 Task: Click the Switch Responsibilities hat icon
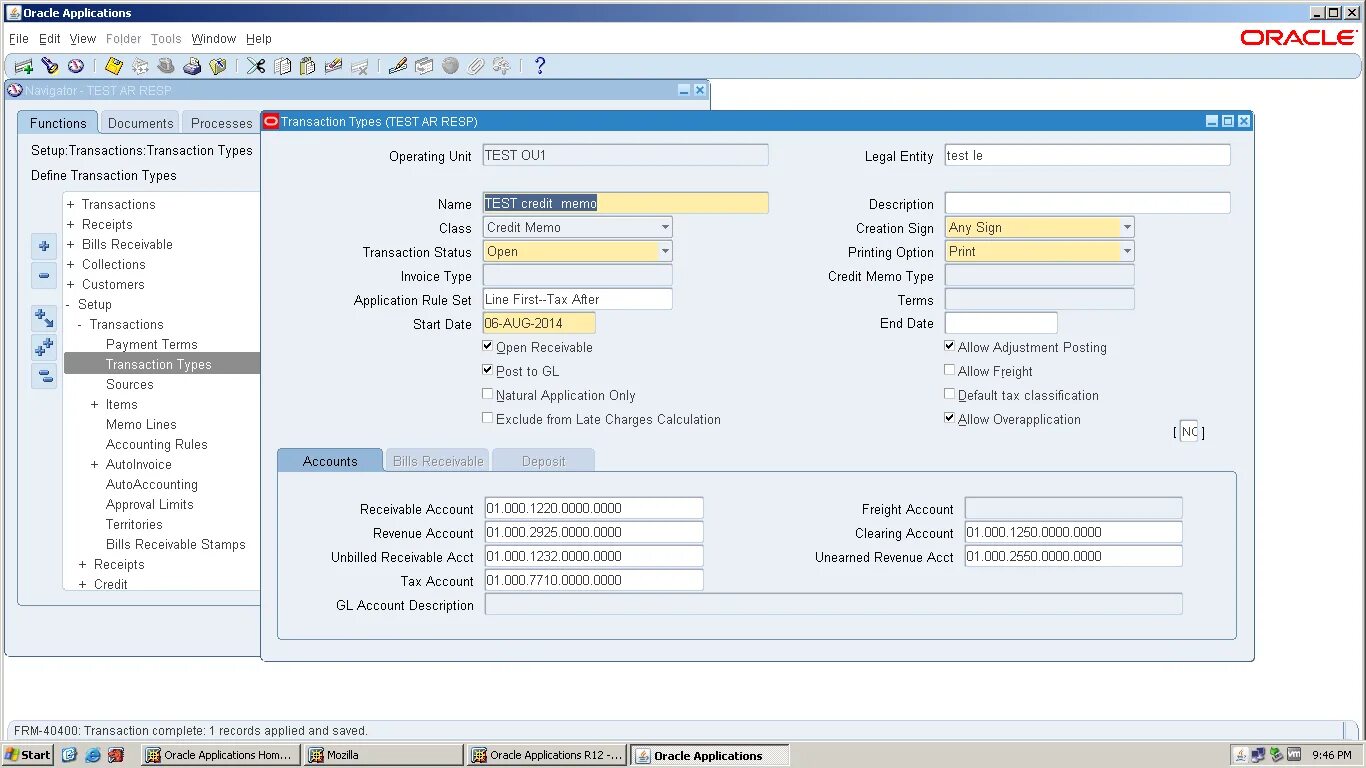(166, 66)
